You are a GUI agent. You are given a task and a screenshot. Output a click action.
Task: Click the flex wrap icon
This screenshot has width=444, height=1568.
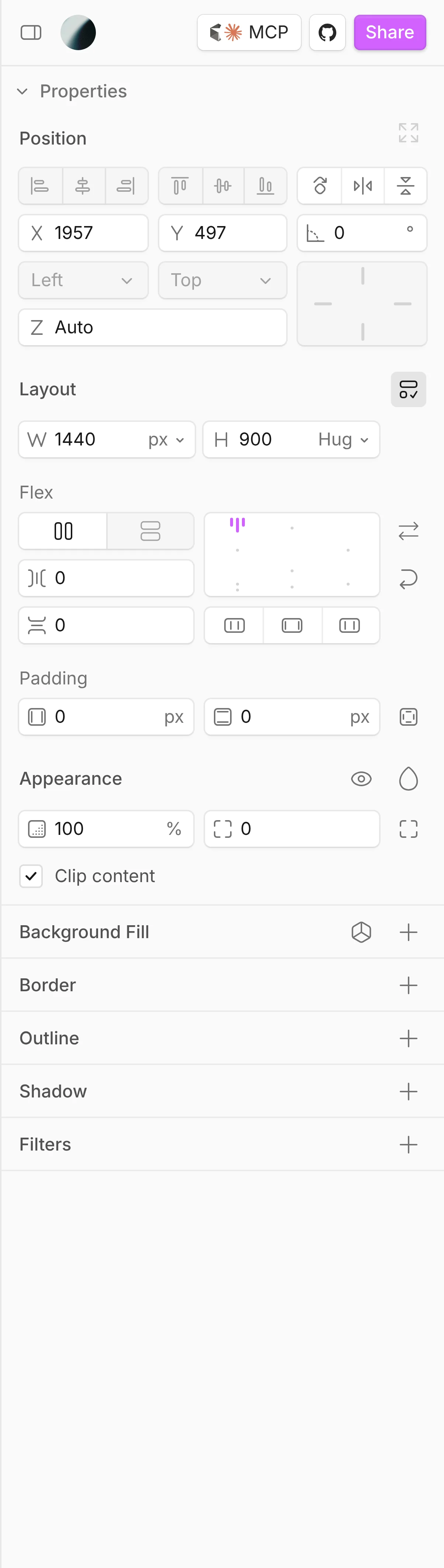[x=408, y=578]
